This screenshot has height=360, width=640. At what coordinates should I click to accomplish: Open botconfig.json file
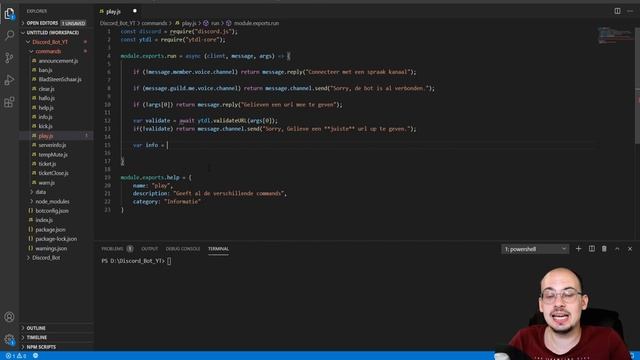[52, 211]
